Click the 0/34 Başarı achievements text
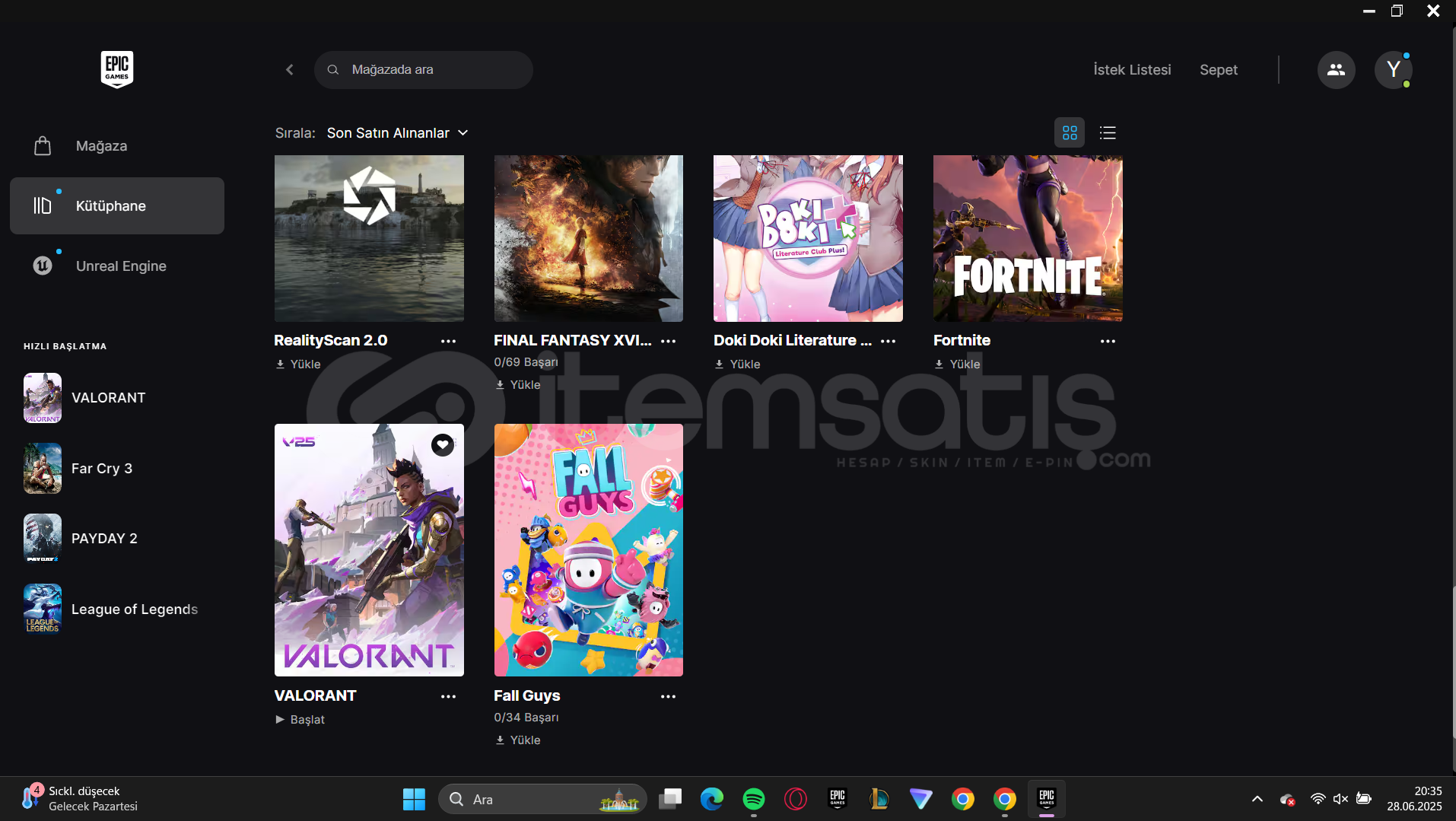Image resolution: width=1456 pixels, height=821 pixels. [526, 718]
